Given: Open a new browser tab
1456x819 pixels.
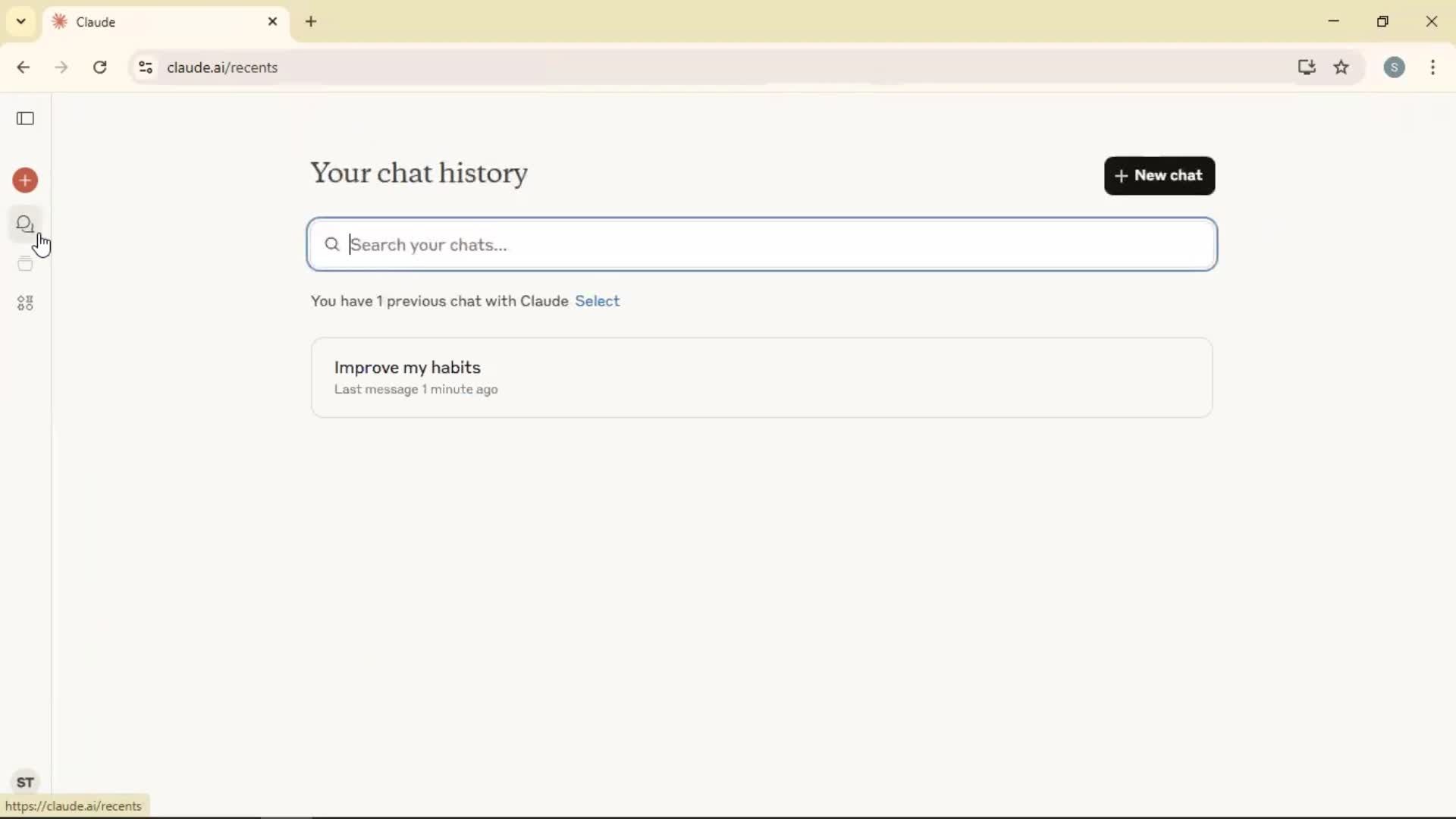Looking at the screenshot, I should click(x=312, y=22).
